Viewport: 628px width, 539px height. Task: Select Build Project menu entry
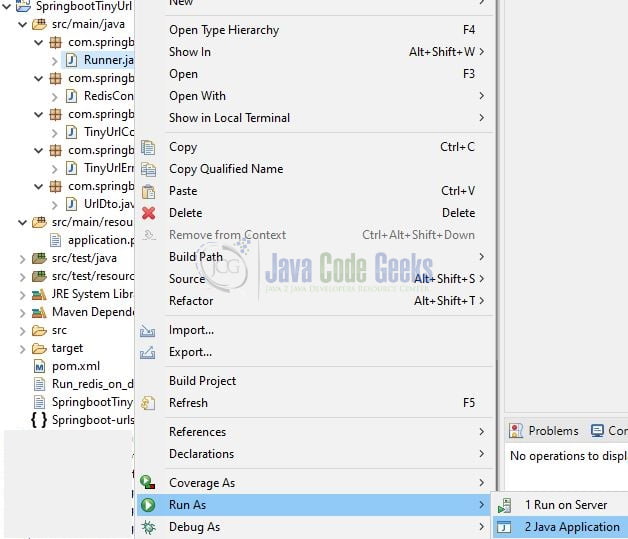(x=315, y=381)
